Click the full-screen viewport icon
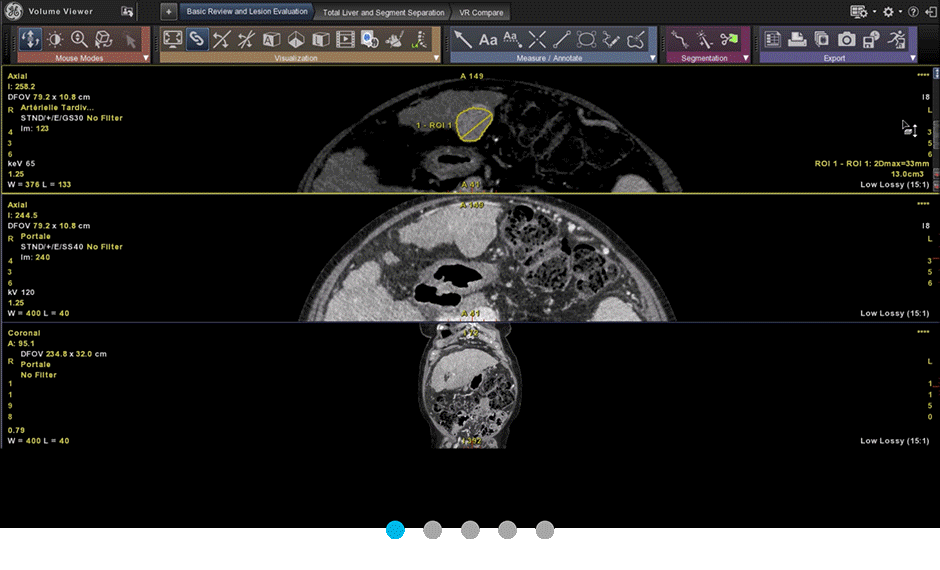The height and width of the screenshot is (570, 940). 173,40
